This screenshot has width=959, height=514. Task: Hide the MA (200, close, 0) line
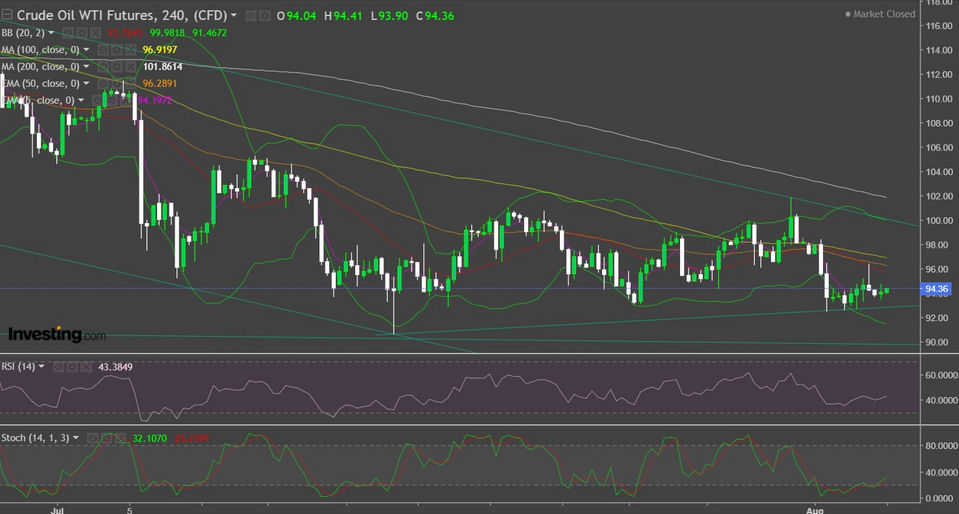click(x=103, y=66)
